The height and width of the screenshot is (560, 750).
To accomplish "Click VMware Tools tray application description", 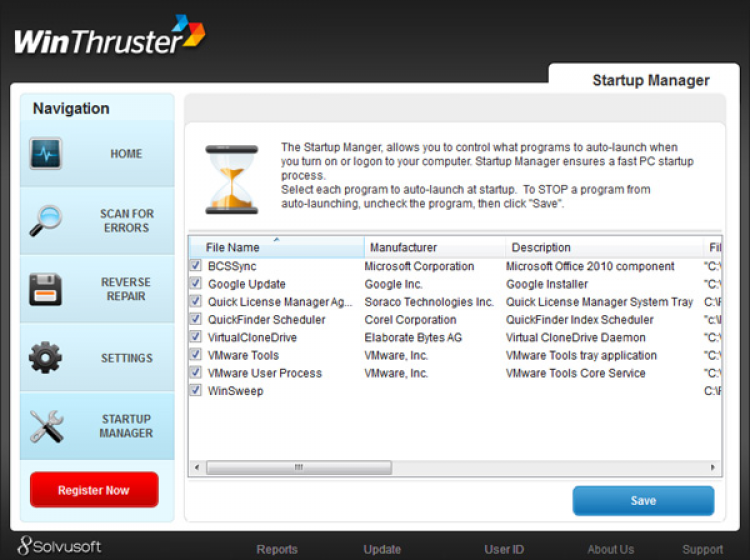I will tap(581, 355).
